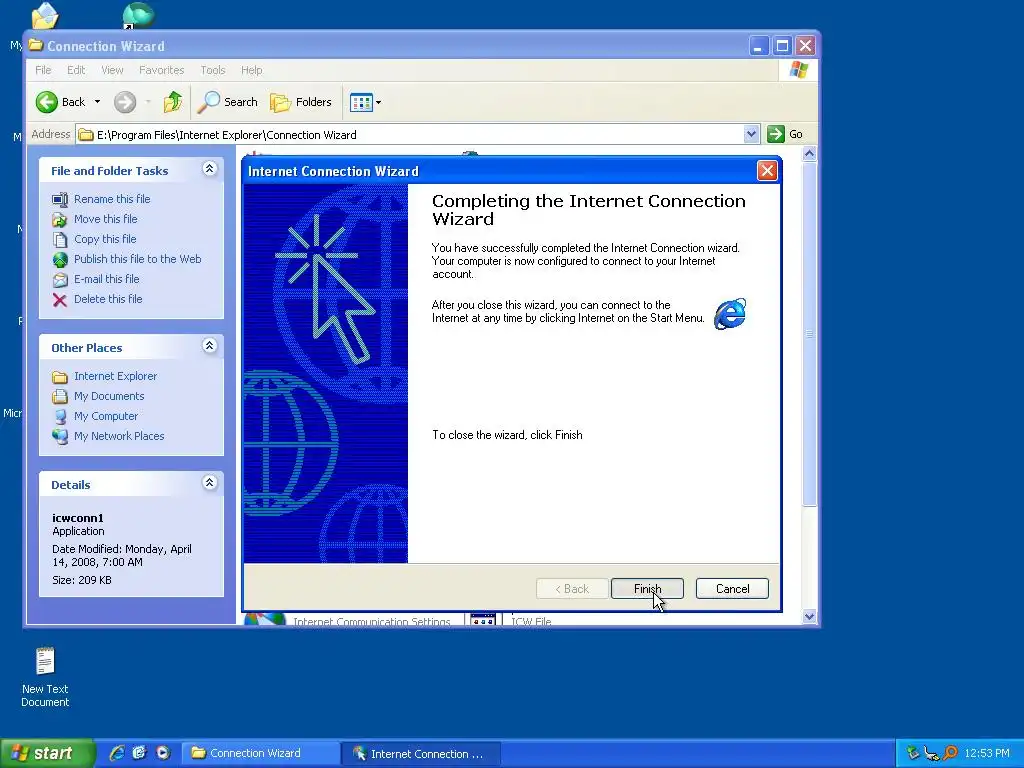The height and width of the screenshot is (768, 1024).
Task: Open the View menu
Action: pyautogui.click(x=112, y=70)
